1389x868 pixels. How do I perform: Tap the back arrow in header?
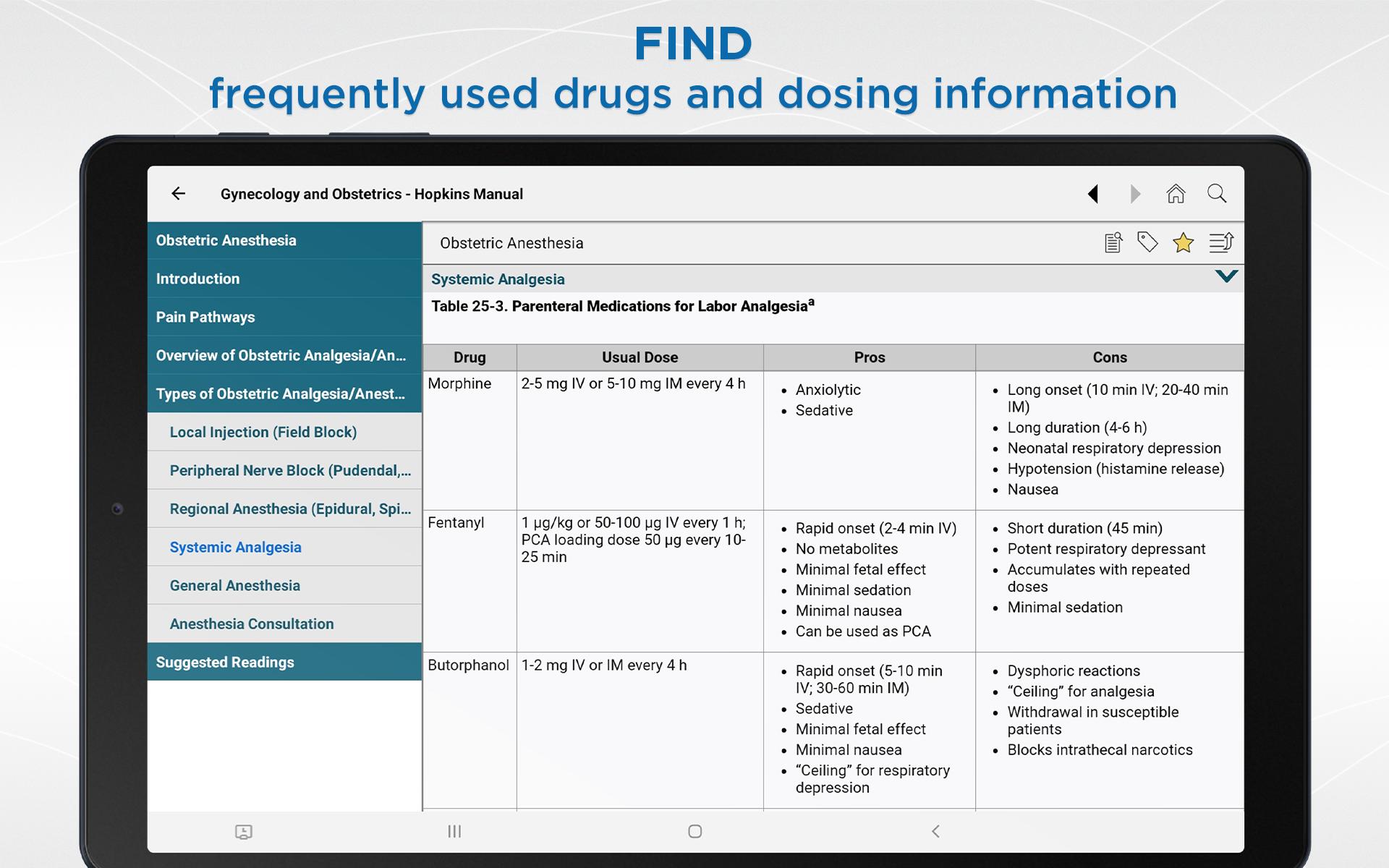click(178, 194)
